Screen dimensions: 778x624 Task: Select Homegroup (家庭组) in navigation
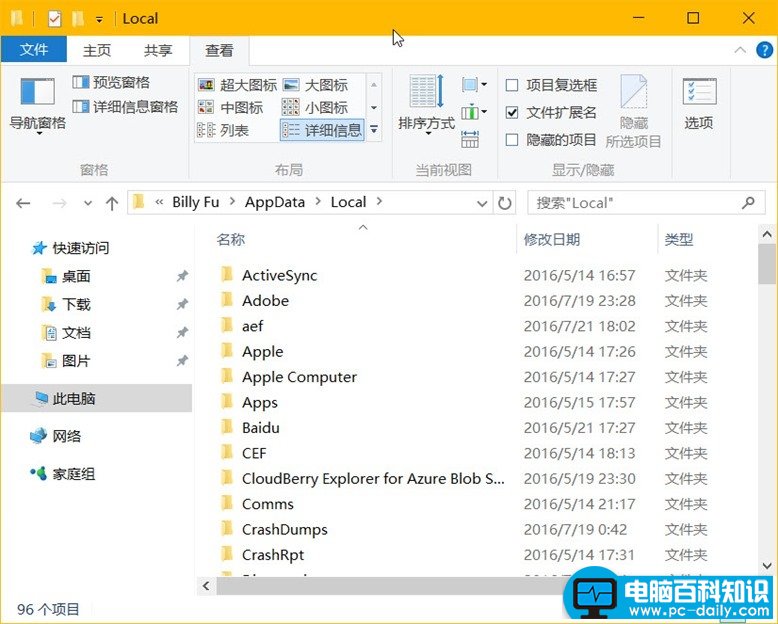(62, 474)
